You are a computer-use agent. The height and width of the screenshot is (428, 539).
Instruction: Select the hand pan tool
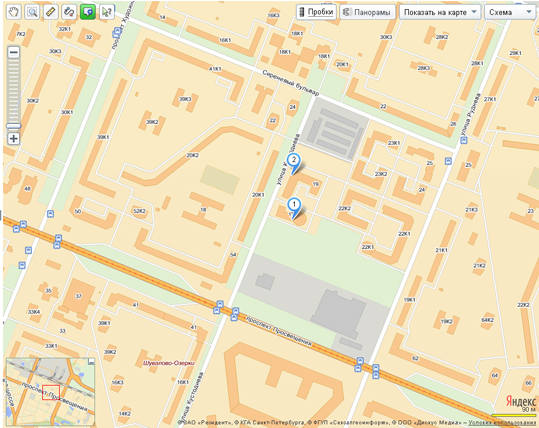(13, 12)
